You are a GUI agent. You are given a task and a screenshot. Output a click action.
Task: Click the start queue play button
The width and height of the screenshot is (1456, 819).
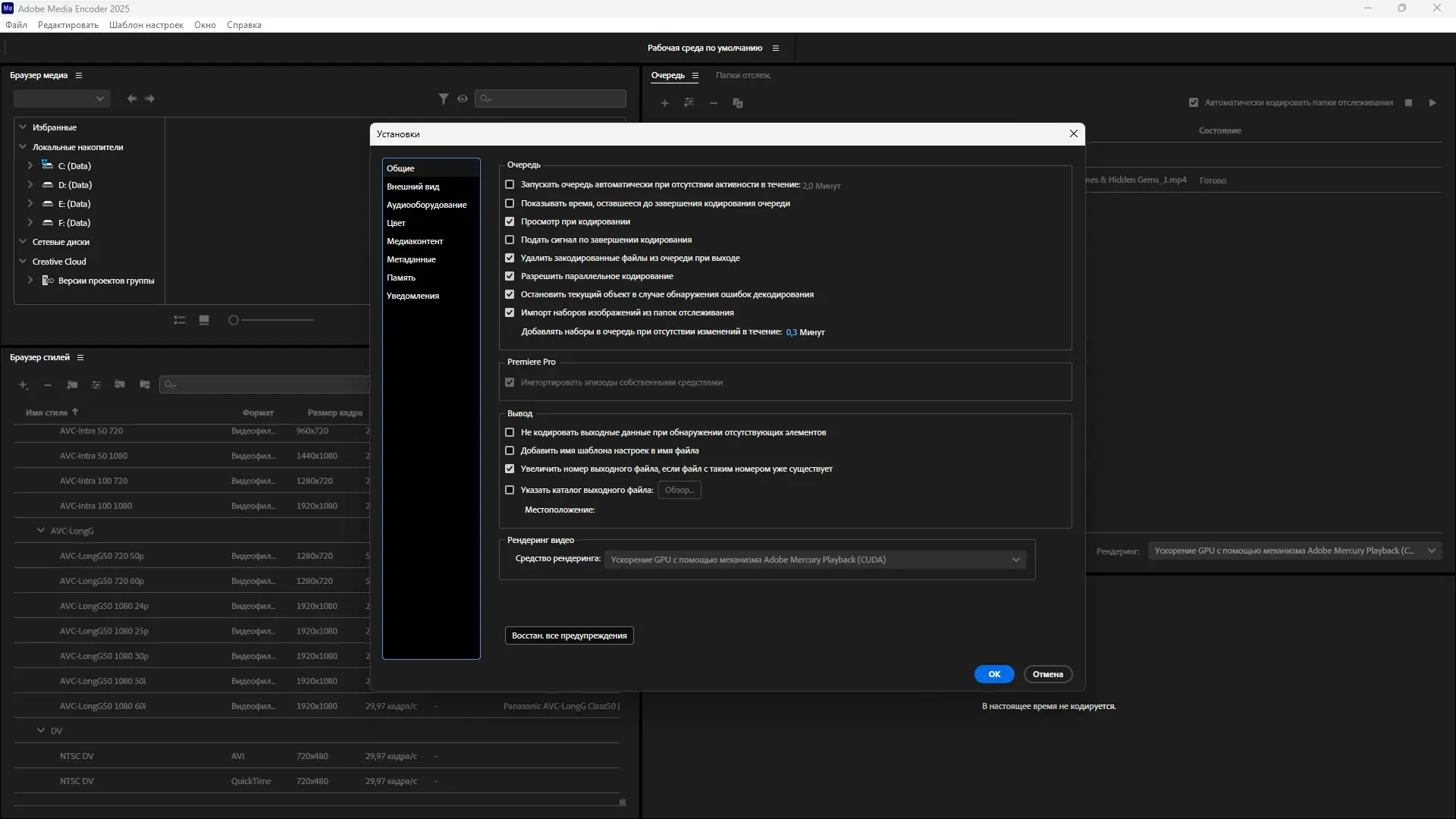pos(1432,102)
